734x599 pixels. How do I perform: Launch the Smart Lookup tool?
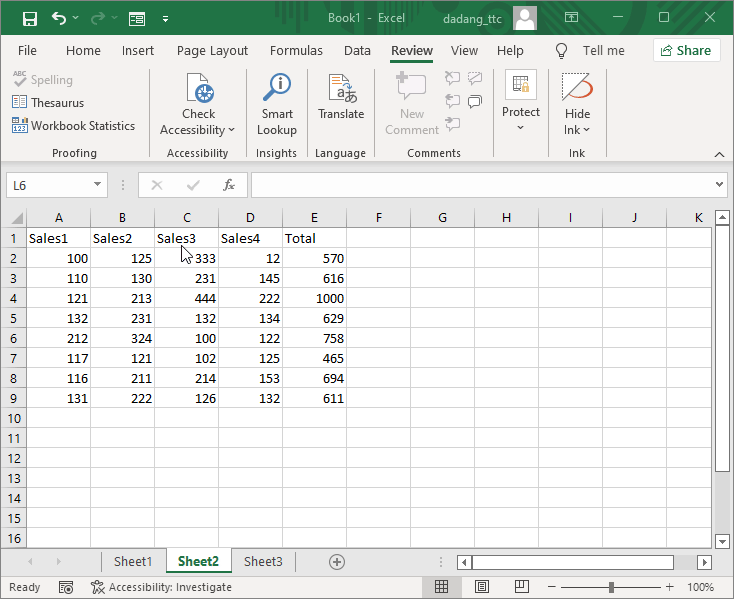[x=276, y=105]
